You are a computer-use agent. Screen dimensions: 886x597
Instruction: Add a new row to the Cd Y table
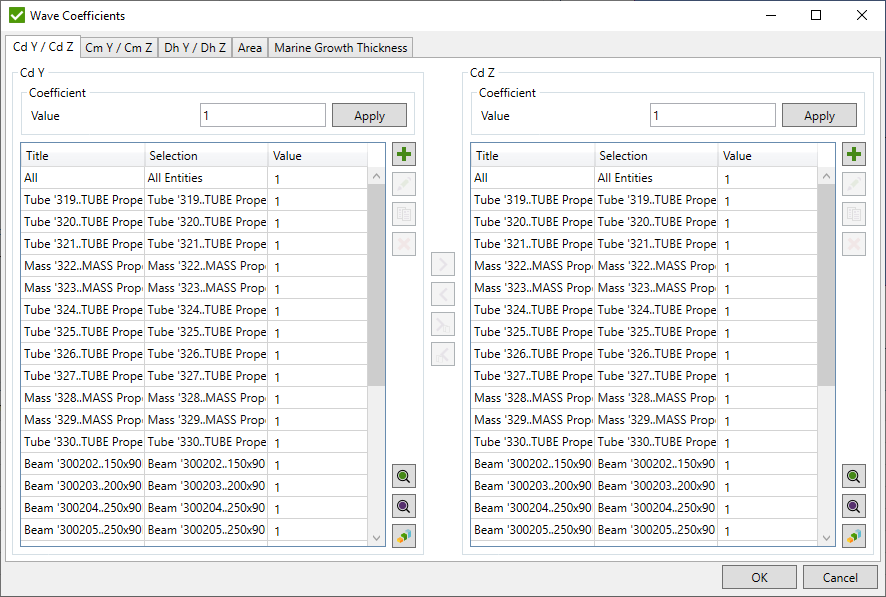point(403,154)
